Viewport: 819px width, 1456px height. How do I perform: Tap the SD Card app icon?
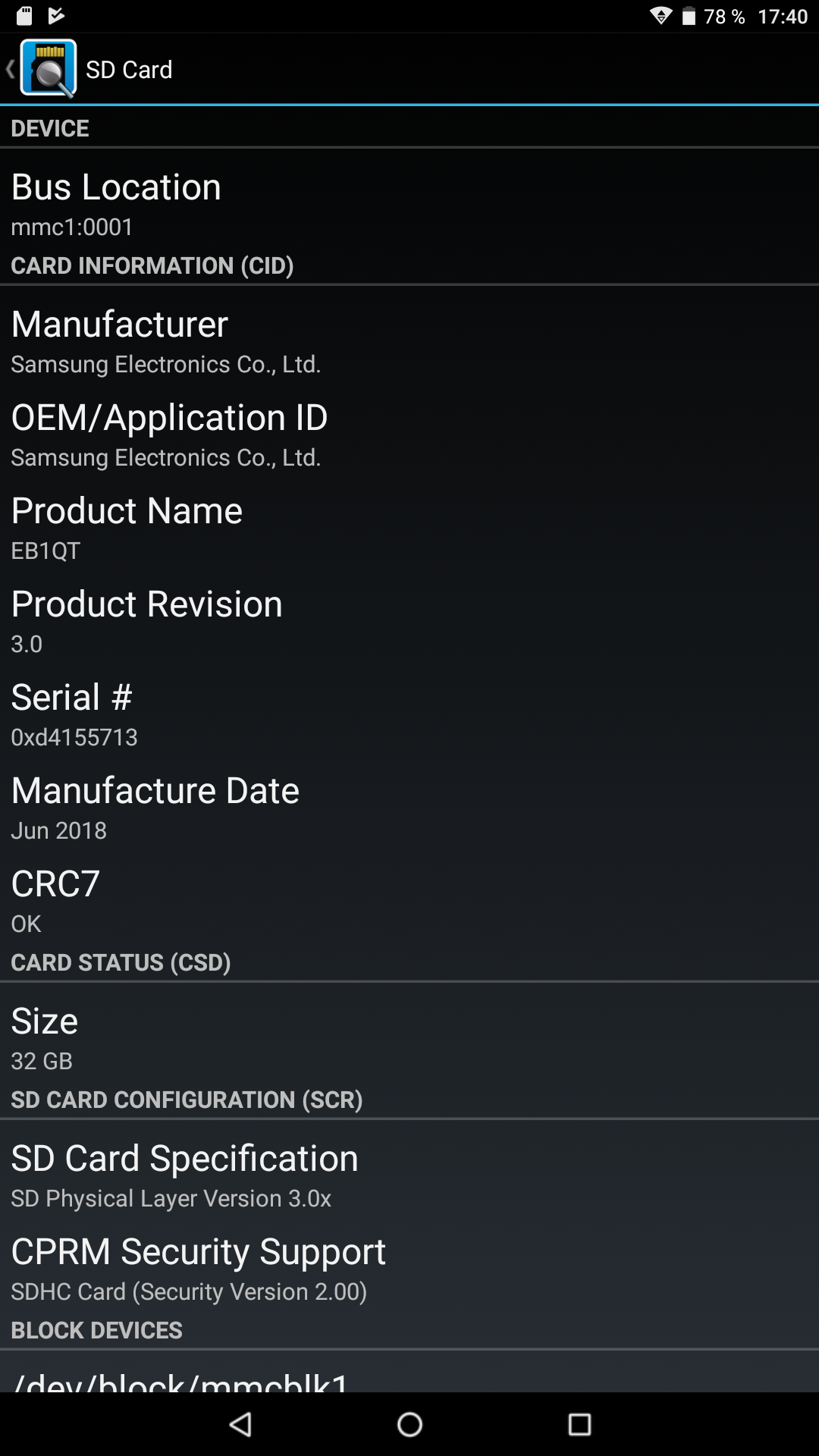coord(49,68)
